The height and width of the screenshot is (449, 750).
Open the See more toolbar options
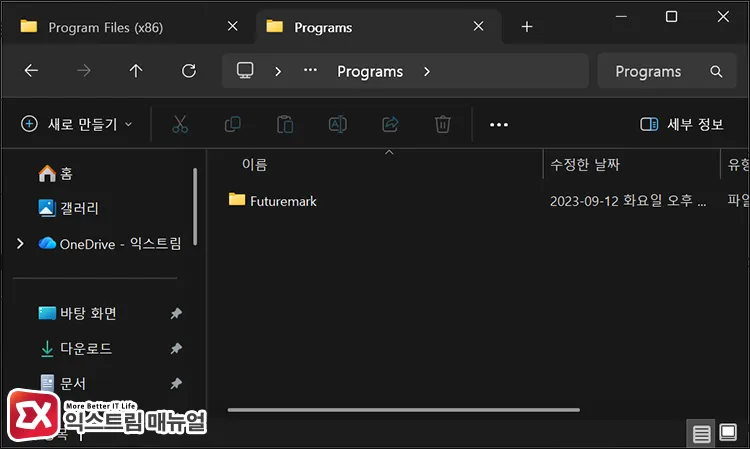[x=499, y=125]
